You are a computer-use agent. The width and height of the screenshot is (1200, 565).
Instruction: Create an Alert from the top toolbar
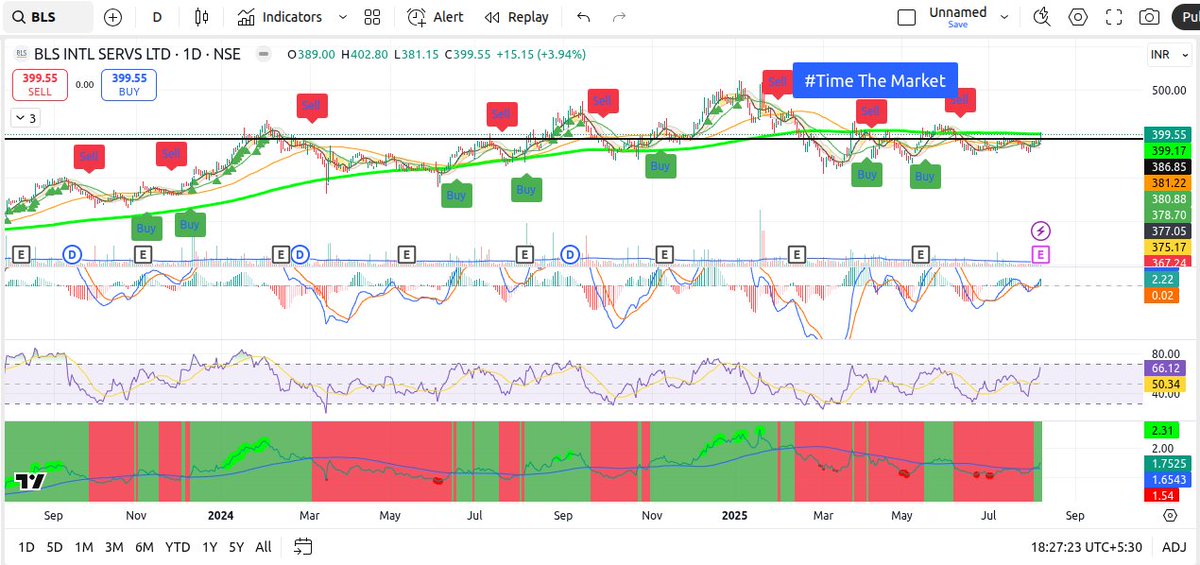coord(435,17)
